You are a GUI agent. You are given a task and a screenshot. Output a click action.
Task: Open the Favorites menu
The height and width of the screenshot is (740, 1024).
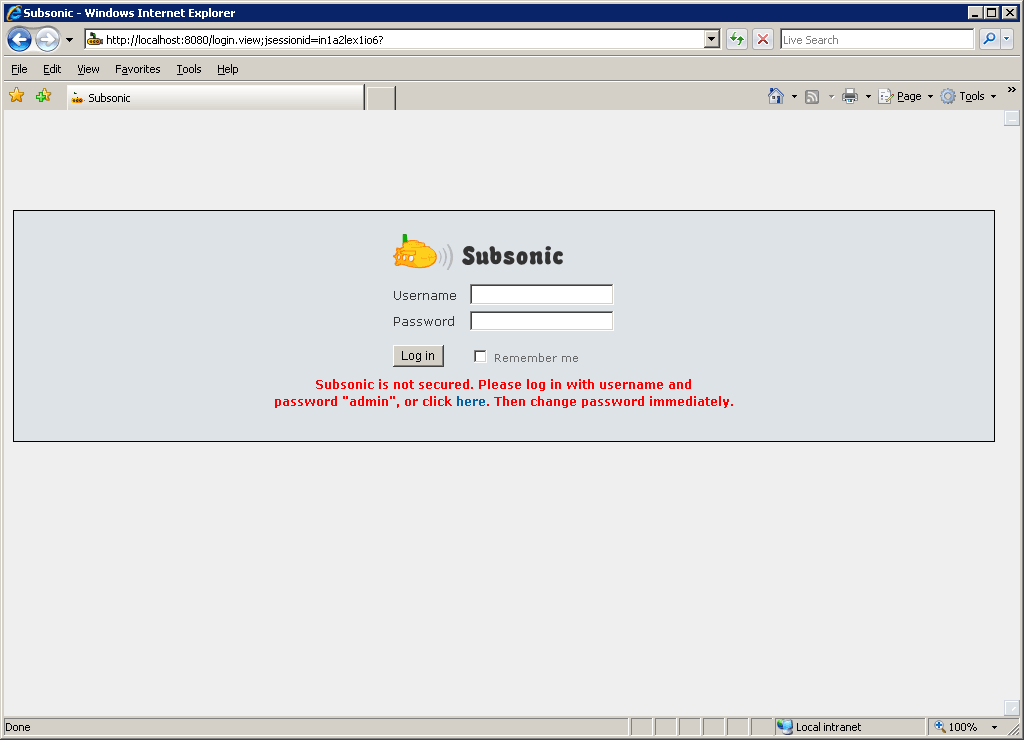(137, 69)
